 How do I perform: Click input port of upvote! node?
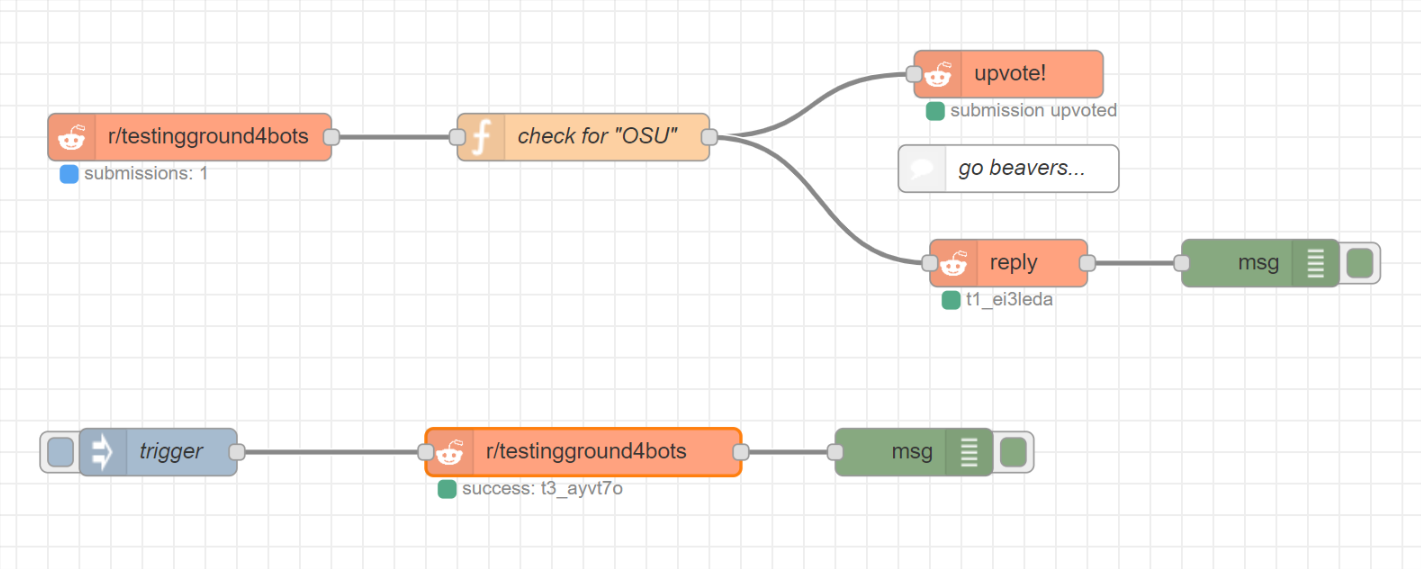coord(913,74)
